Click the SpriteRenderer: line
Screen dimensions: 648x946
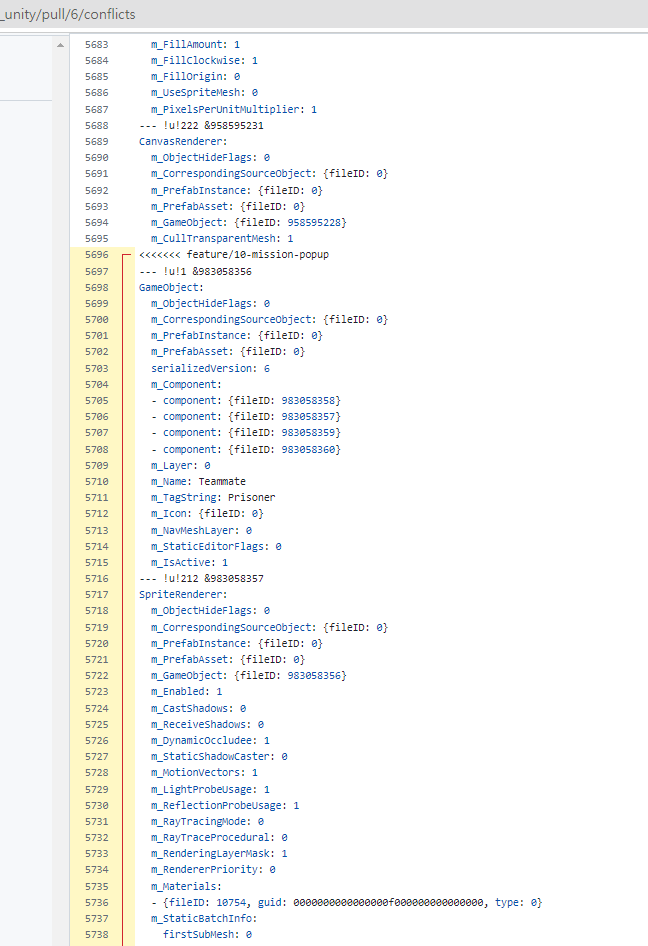tap(183, 594)
